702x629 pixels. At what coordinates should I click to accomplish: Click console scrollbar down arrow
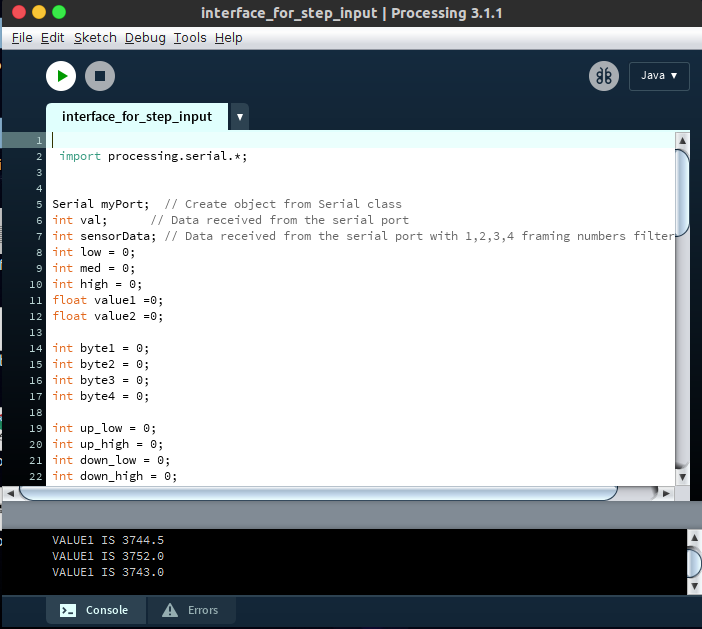694,586
